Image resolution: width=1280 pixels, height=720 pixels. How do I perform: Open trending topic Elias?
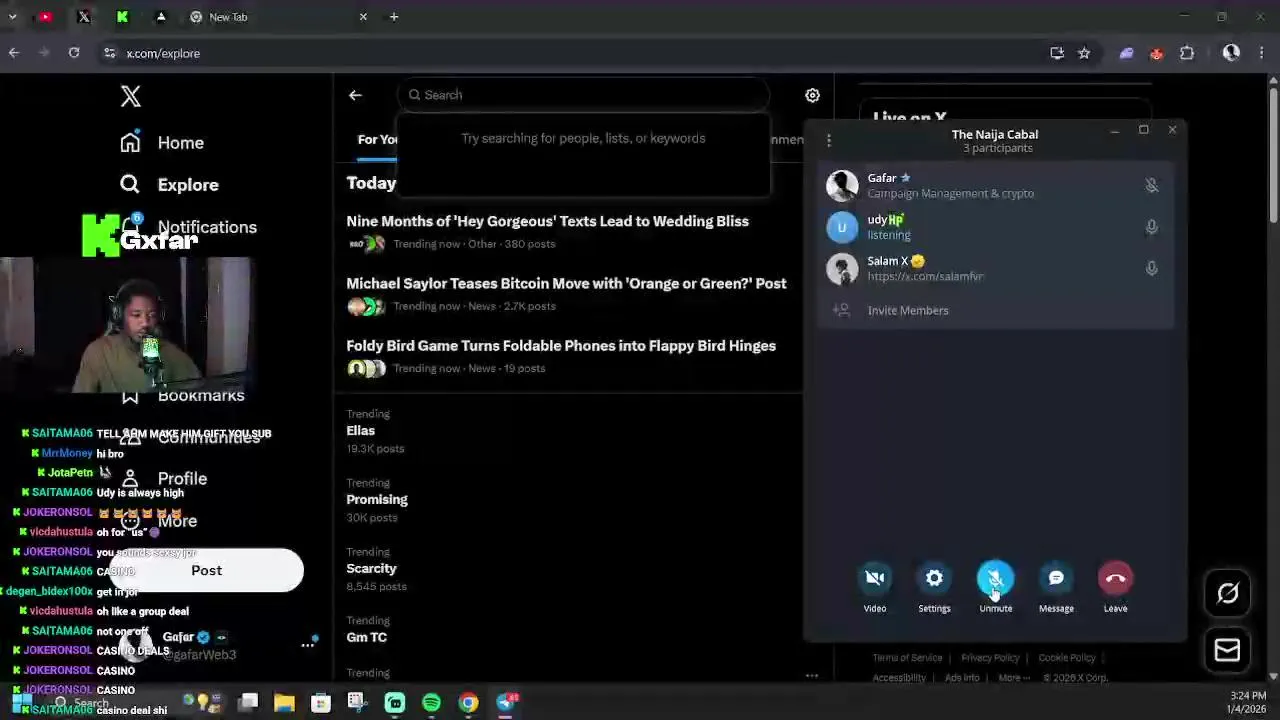[x=360, y=431]
